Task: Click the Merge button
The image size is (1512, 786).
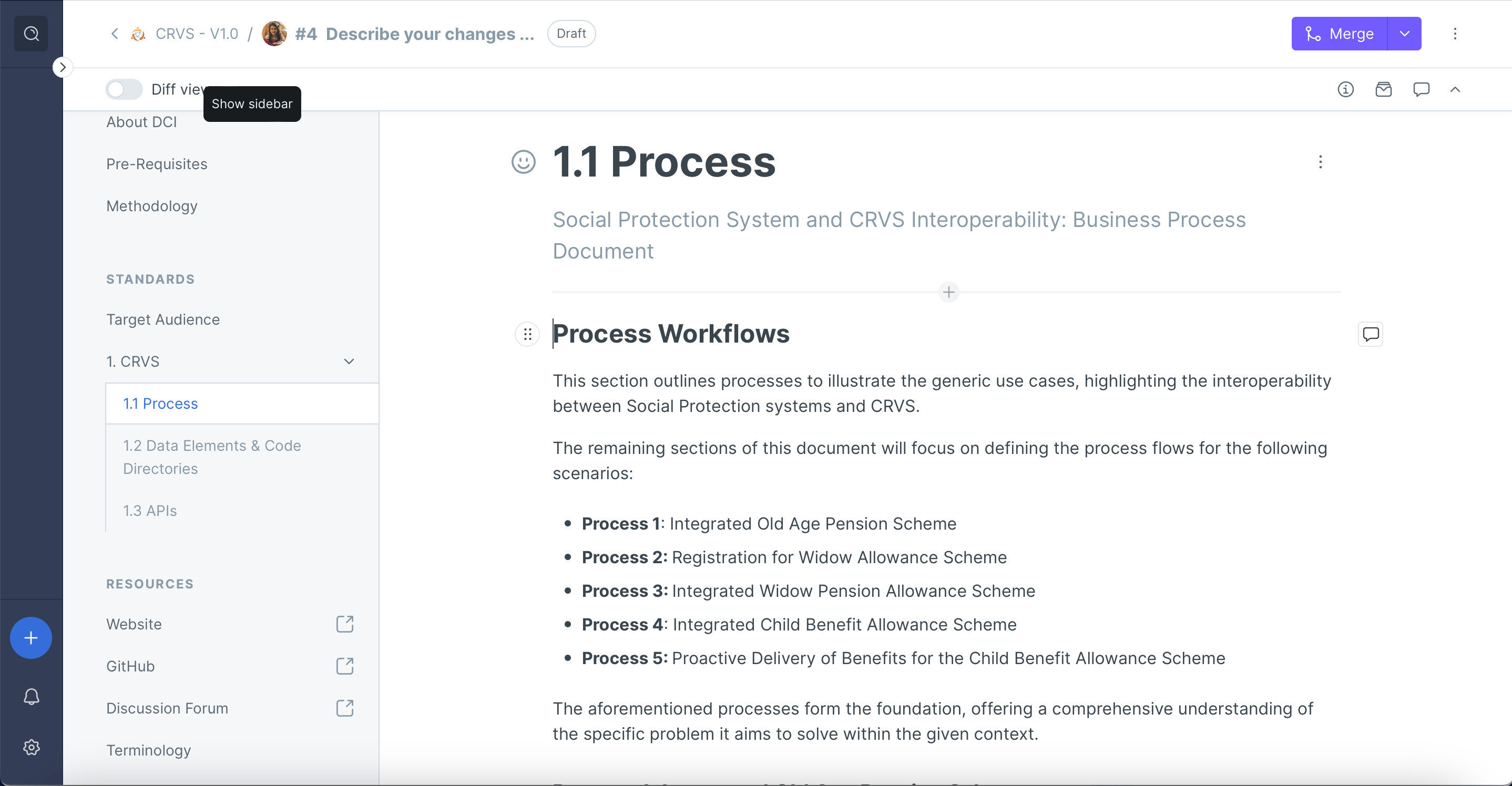Action: pyautogui.click(x=1340, y=34)
